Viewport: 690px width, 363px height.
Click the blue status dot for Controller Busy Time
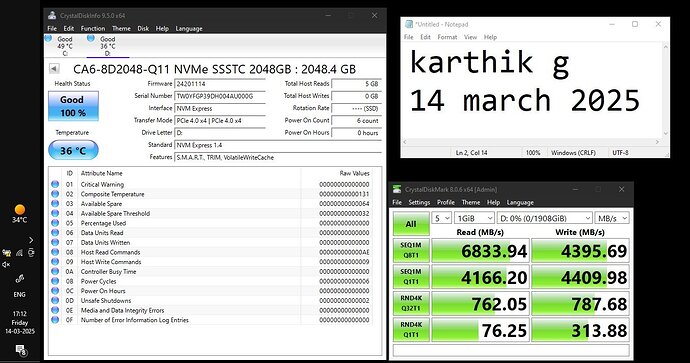click(x=55, y=271)
